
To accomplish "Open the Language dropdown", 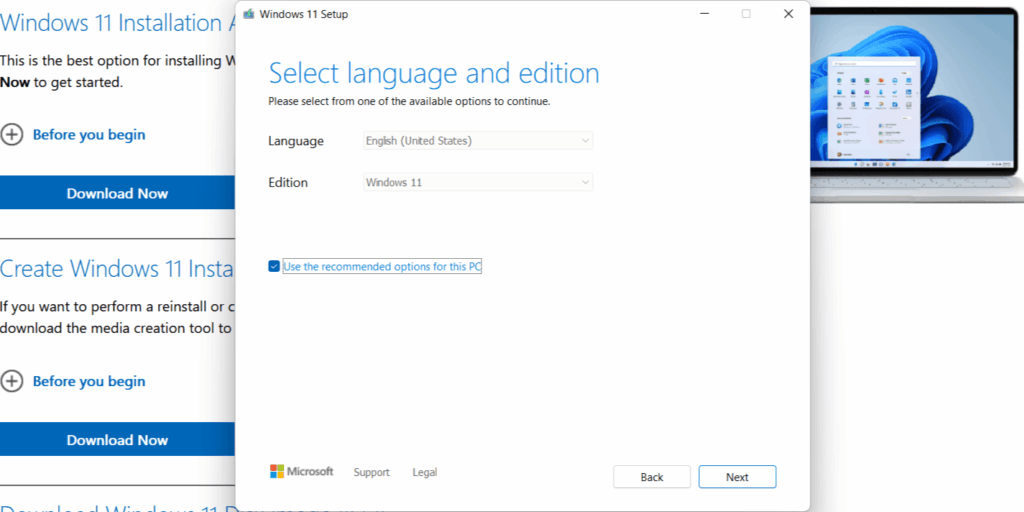I will tap(478, 140).
